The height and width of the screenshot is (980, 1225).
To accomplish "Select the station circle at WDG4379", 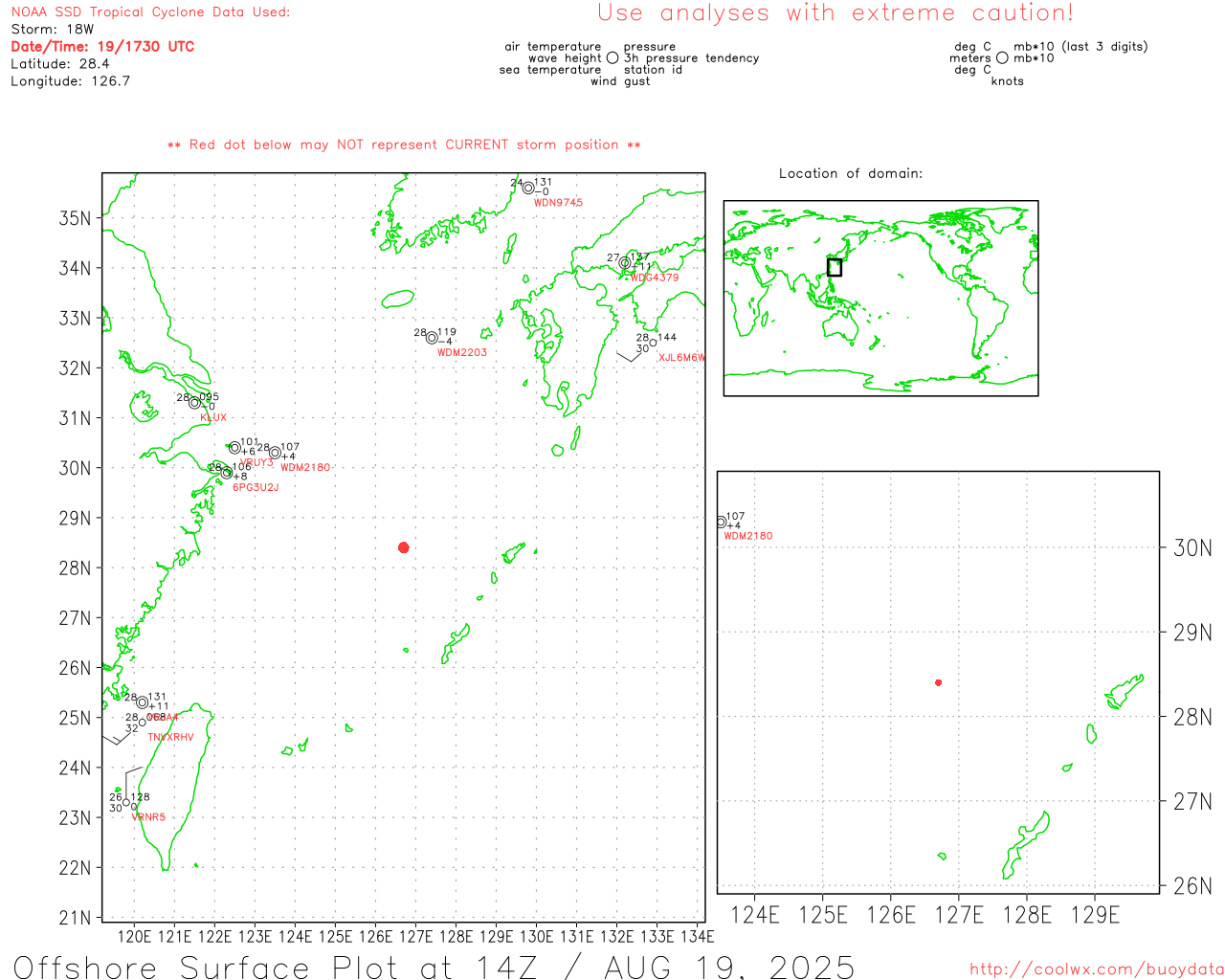I will click(x=625, y=263).
